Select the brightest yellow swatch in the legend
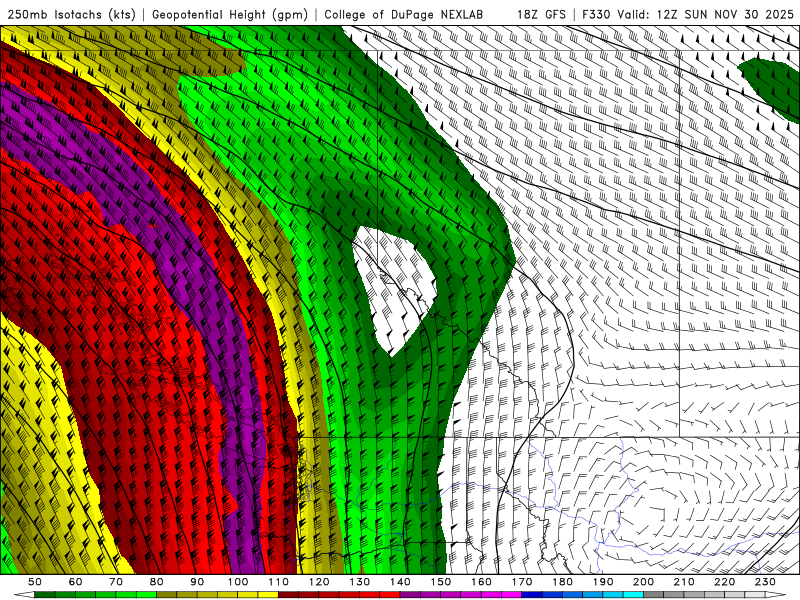This screenshot has width=800, height=600. [x=268, y=594]
